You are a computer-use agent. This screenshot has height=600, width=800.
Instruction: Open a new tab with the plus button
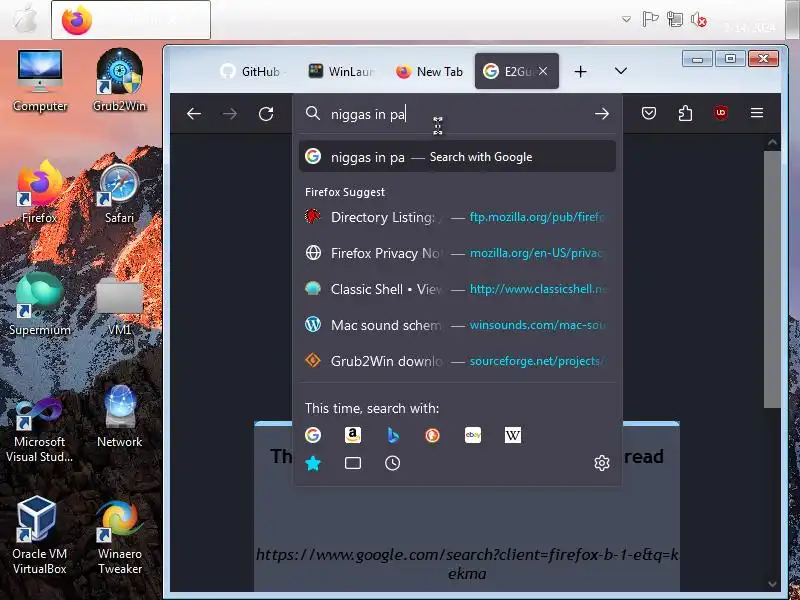(580, 71)
